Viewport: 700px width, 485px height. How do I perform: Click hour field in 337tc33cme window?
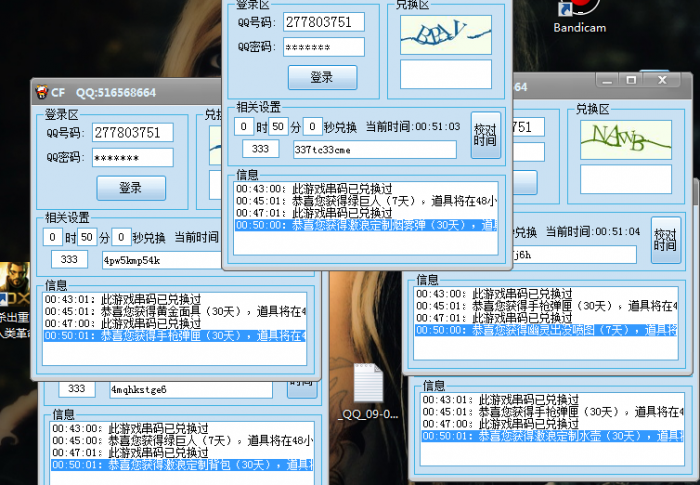pyautogui.click(x=244, y=126)
